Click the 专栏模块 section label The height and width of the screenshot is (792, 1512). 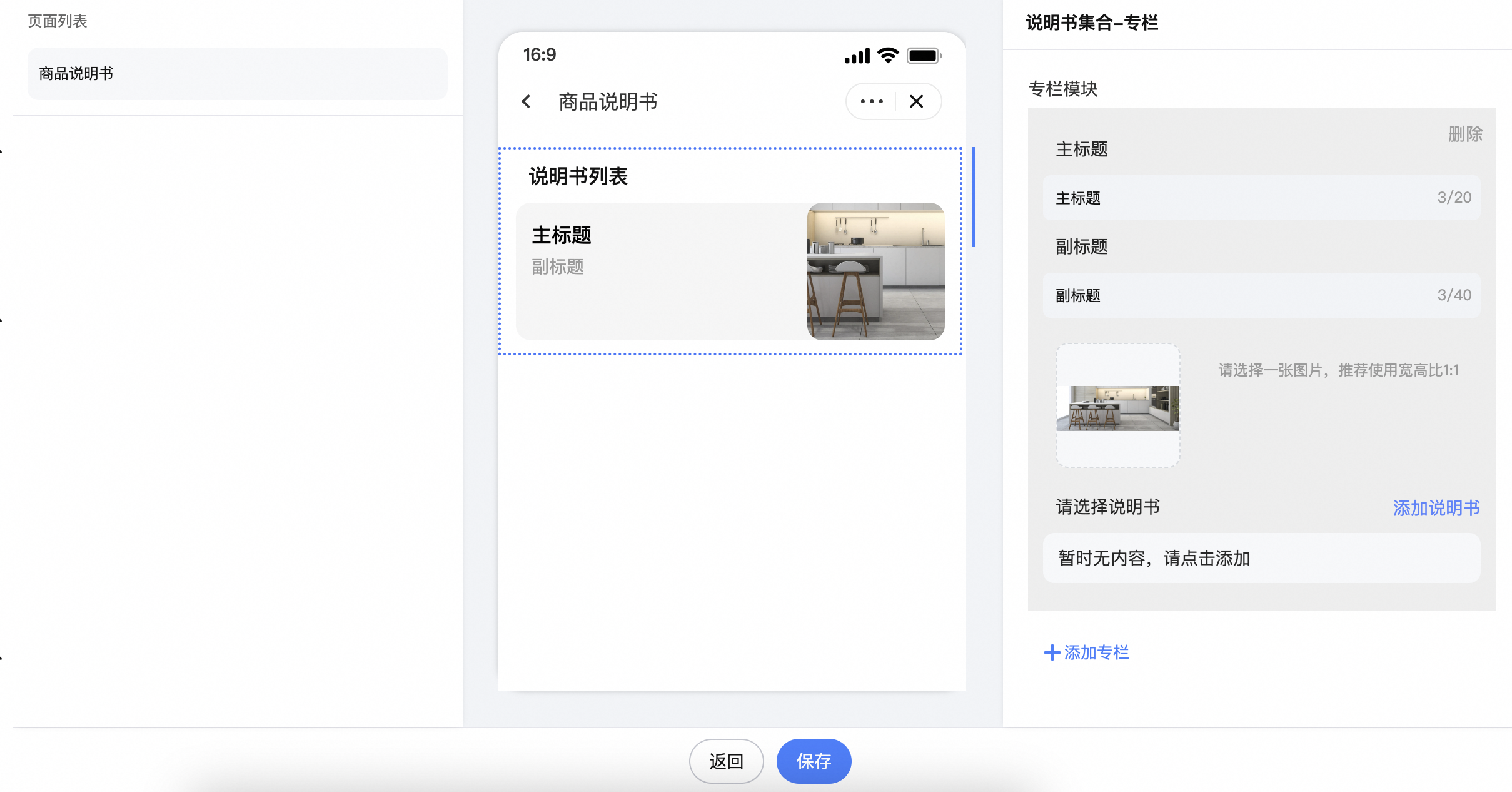tap(1063, 89)
